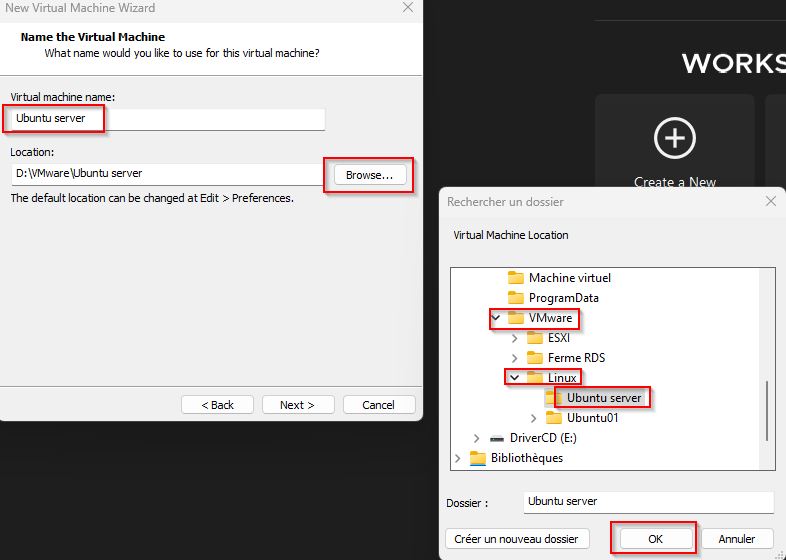786x560 pixels.
Task: Click the VMware folder icon
Action: [516, 318]
